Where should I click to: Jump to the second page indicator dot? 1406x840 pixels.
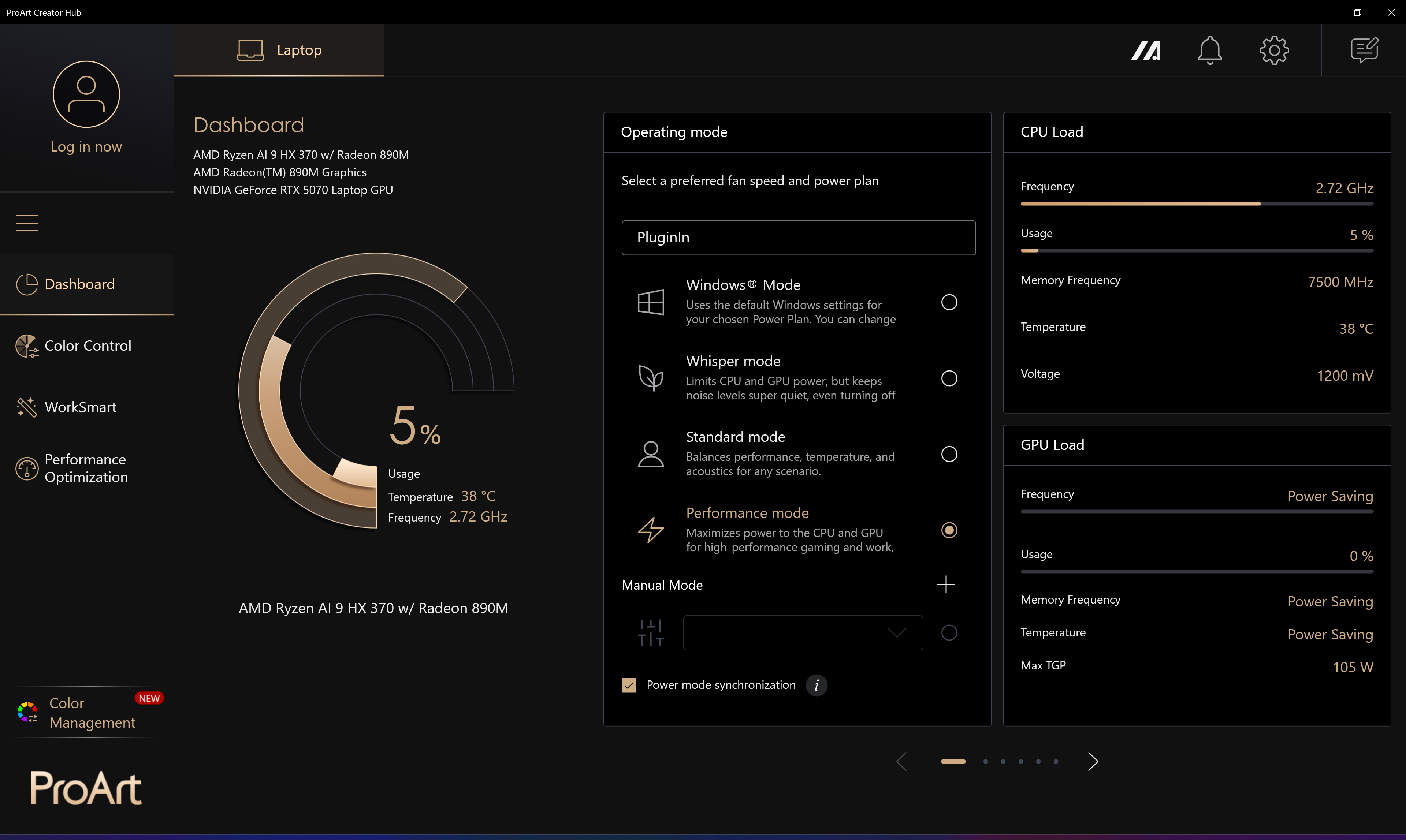[985, 761]
